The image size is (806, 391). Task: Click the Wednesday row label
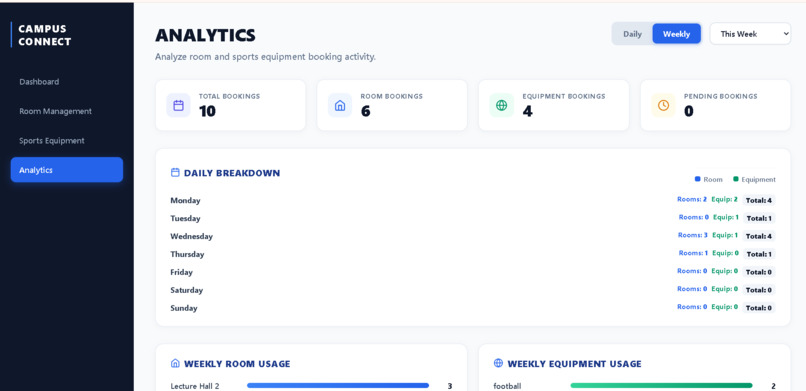(x=191, y=236)
